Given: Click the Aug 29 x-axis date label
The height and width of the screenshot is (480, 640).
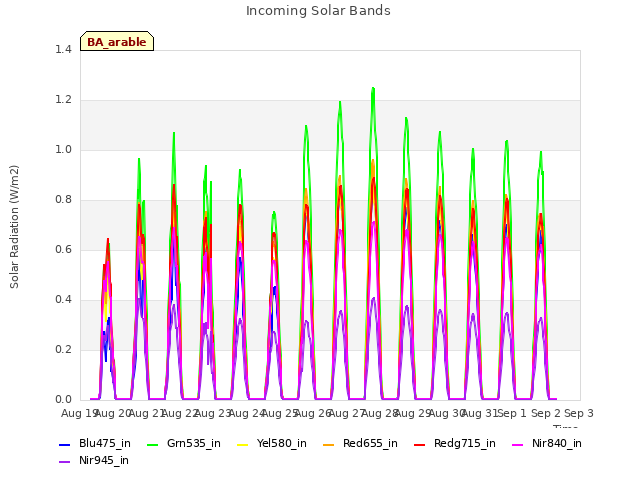Looking at the screenshot, I should (413, 413).
